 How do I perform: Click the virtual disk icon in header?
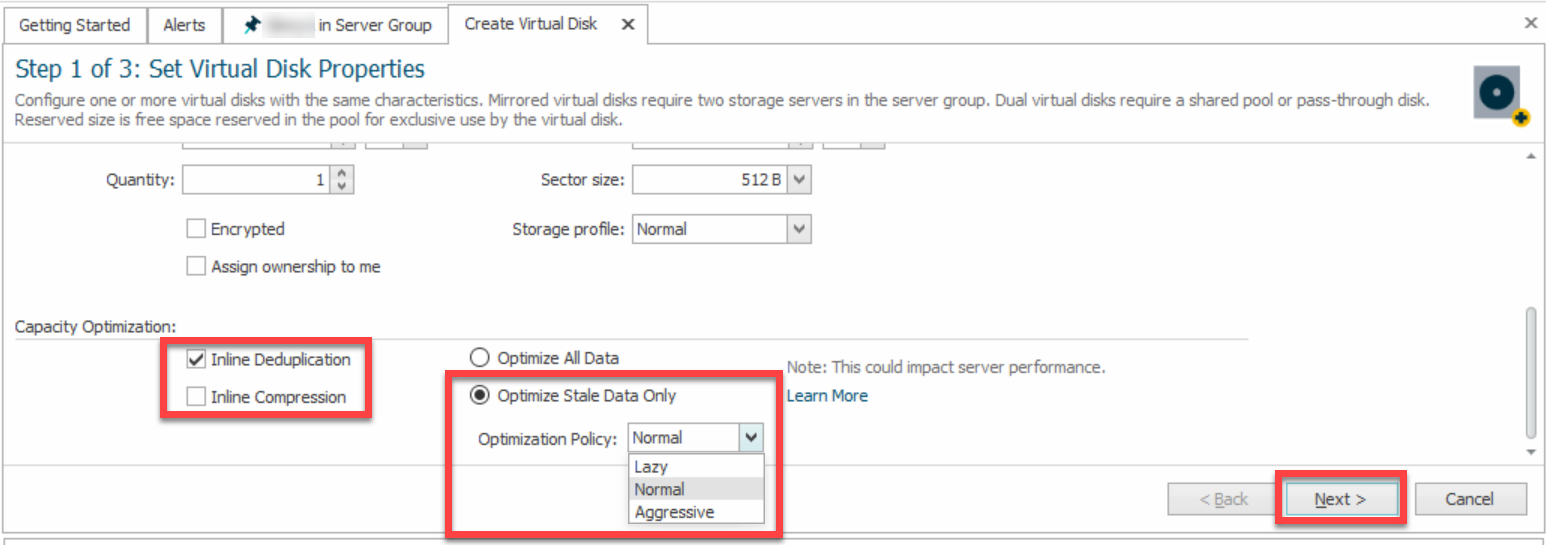[1497, 94]
